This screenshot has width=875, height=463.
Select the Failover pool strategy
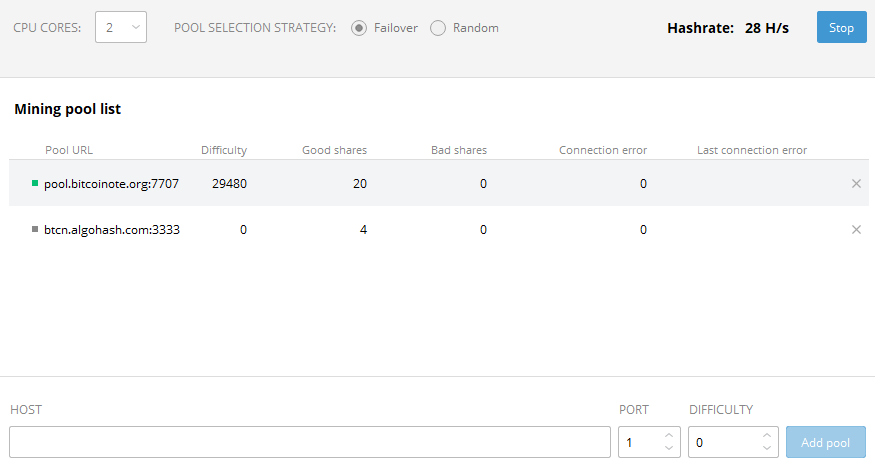coord(359,28)
